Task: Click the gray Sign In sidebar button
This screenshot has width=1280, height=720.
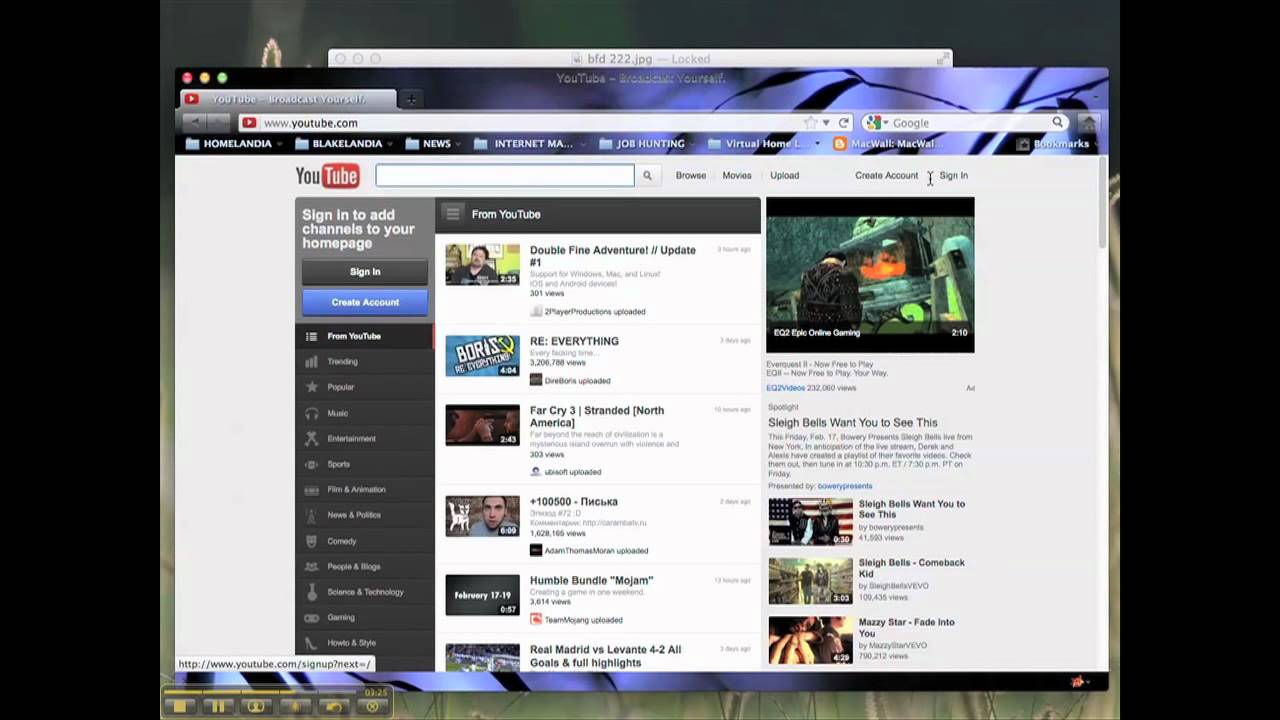Action: [x=365, y=272]
